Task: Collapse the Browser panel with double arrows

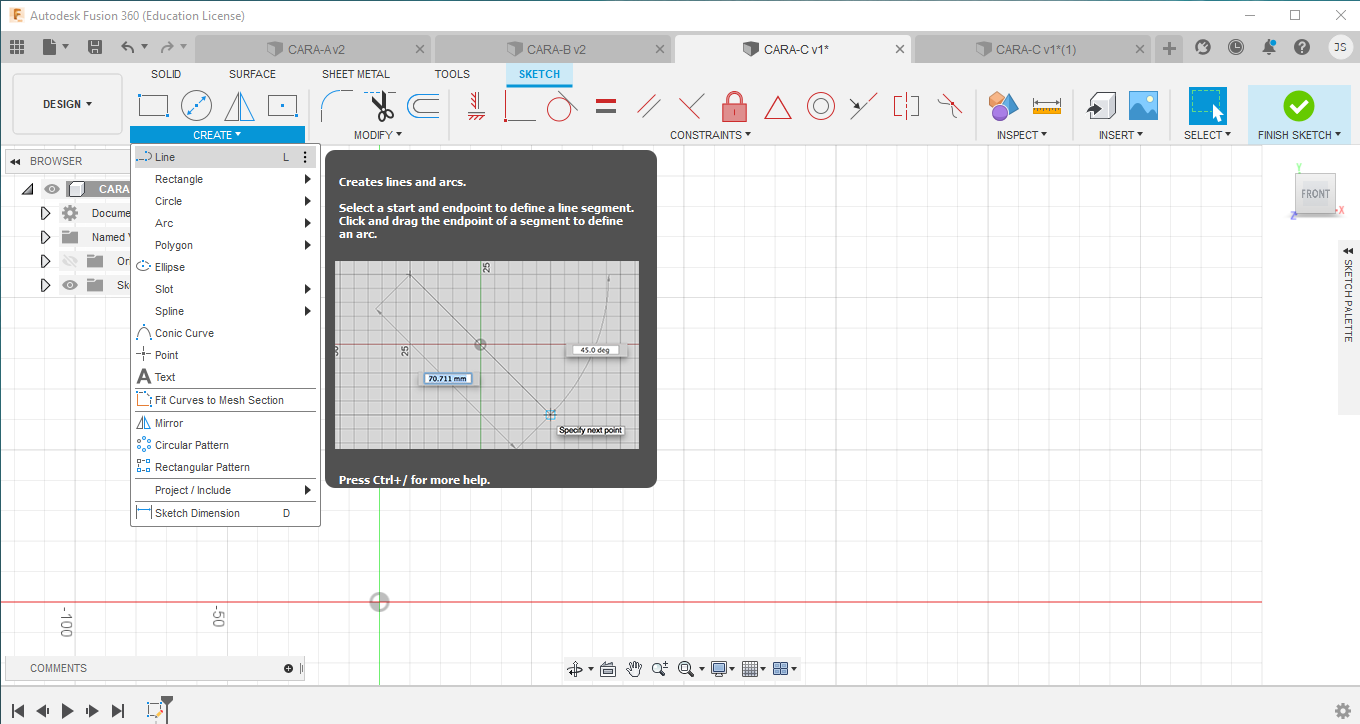Action: (15, 161)
